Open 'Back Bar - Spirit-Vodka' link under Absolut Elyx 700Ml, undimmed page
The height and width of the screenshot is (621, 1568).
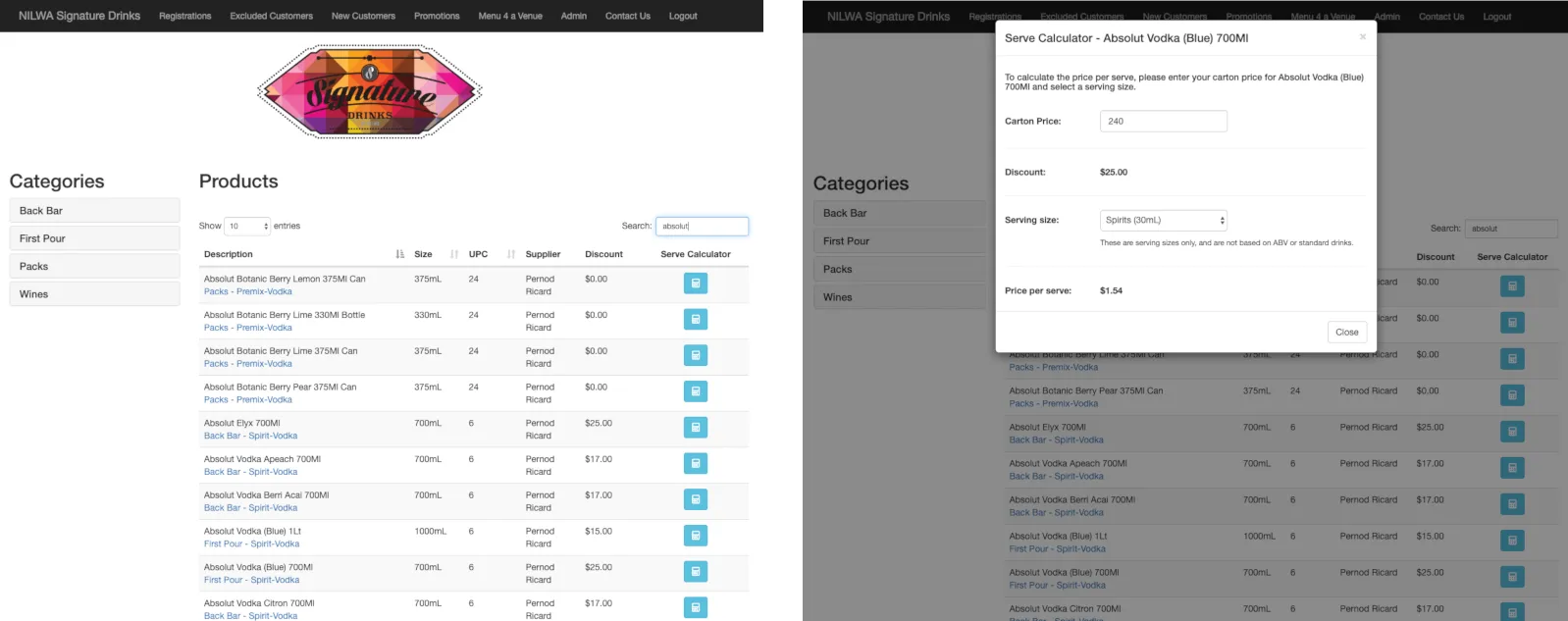[250, 436]
